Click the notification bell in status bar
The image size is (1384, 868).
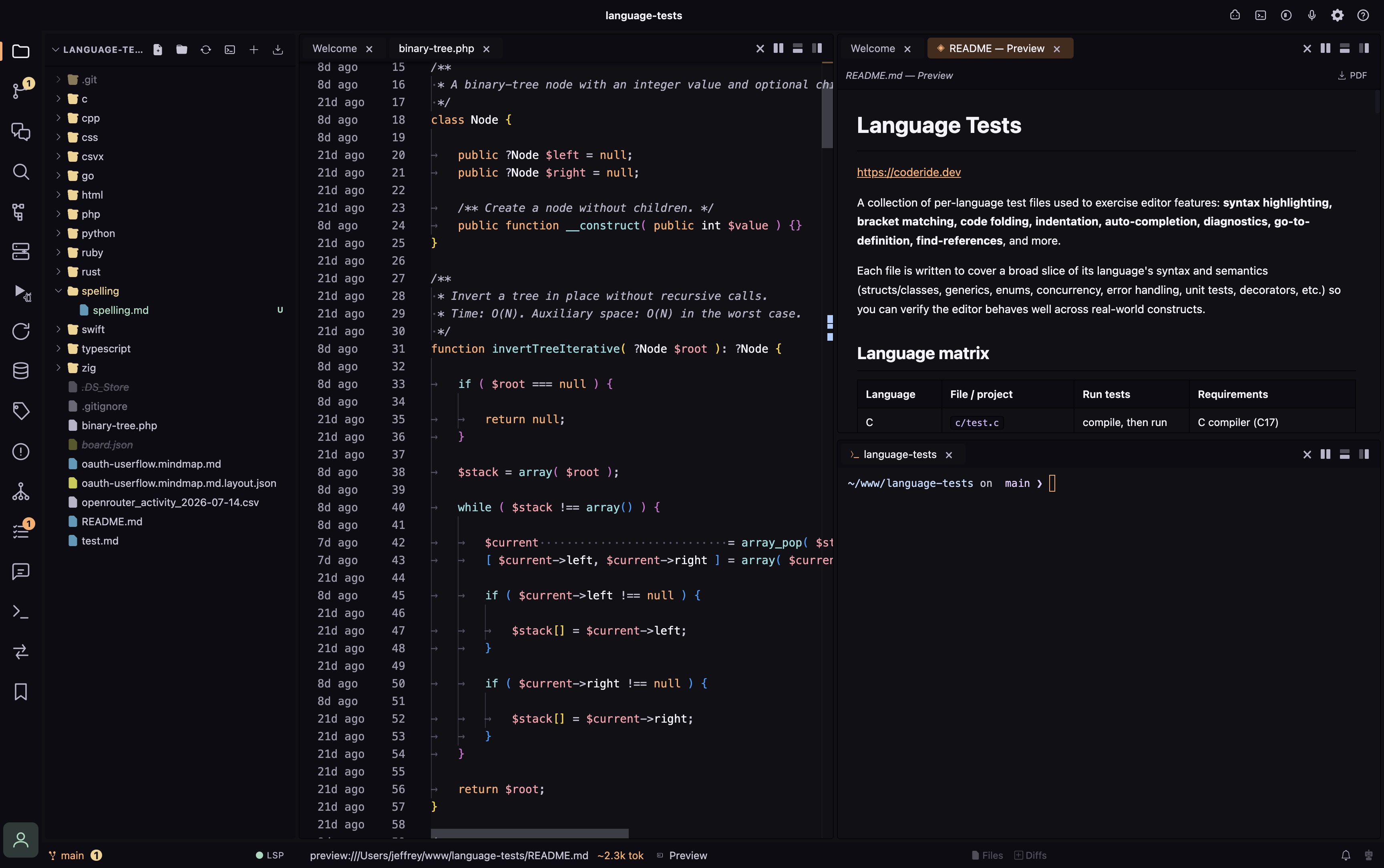point(1346,855)
